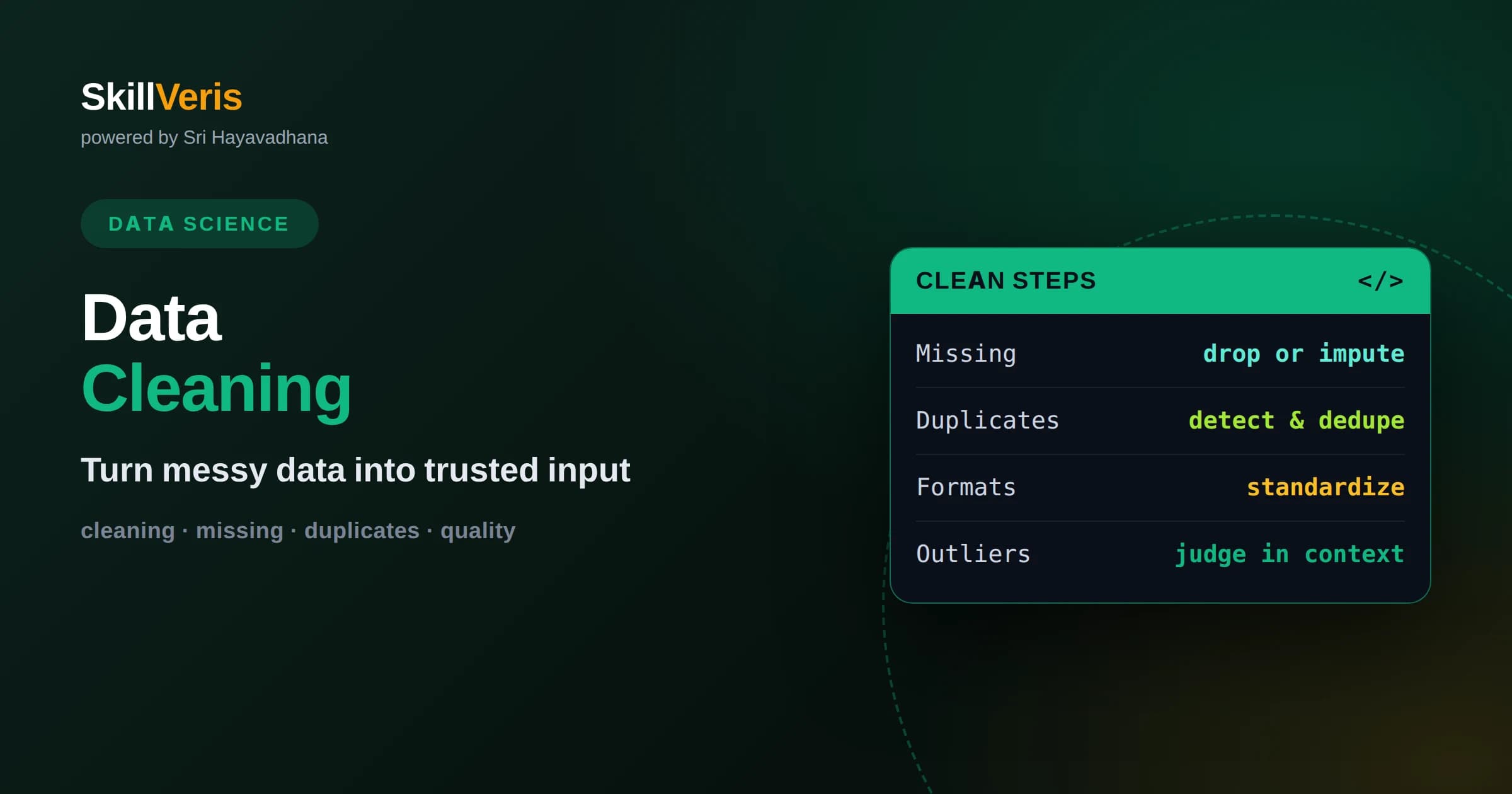The width and height of the screenshot is (1512, 794).
Task: Click 'Turn messy data into trusted input'
Action: click(355, 470)
